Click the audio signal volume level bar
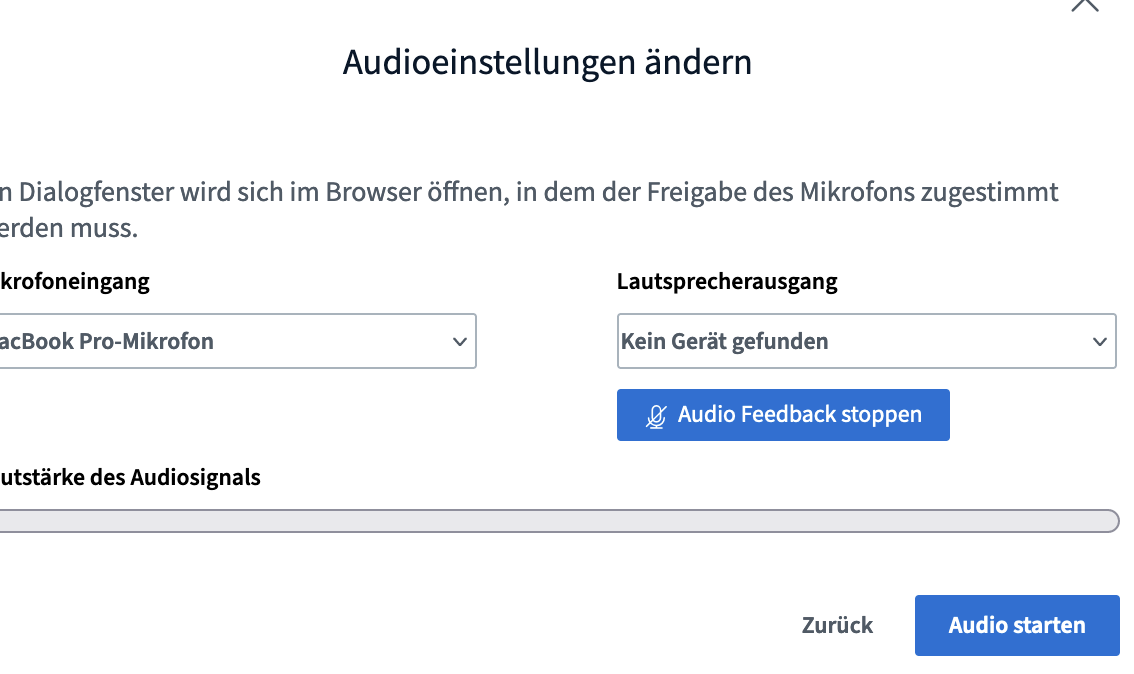Image resolution: width=1134 pixels, height=674 pixels. [x=560, y=520]
